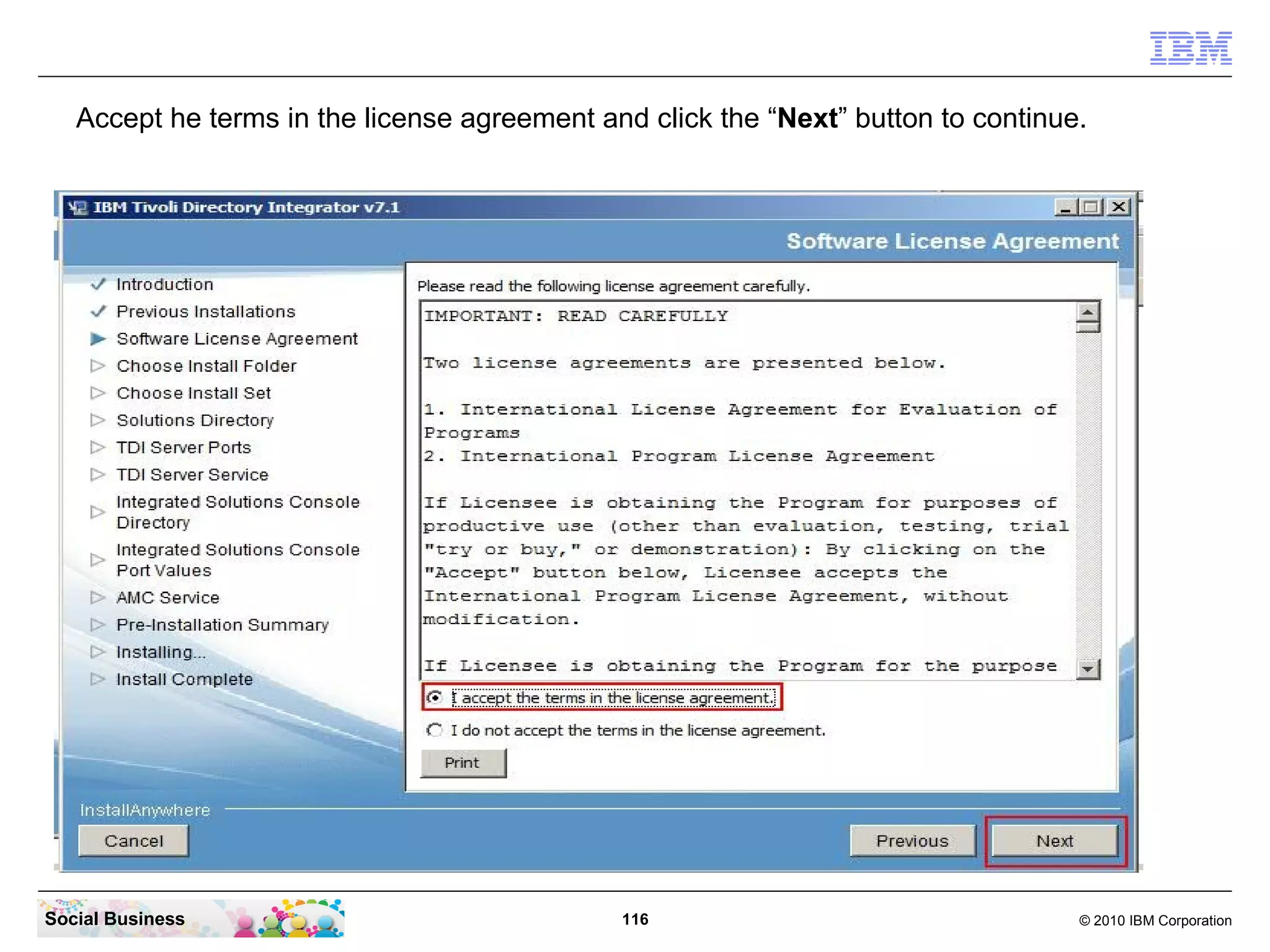The image size is (1270, 952).
Task: Click the Next button
Action: [x=1055, y=841]
